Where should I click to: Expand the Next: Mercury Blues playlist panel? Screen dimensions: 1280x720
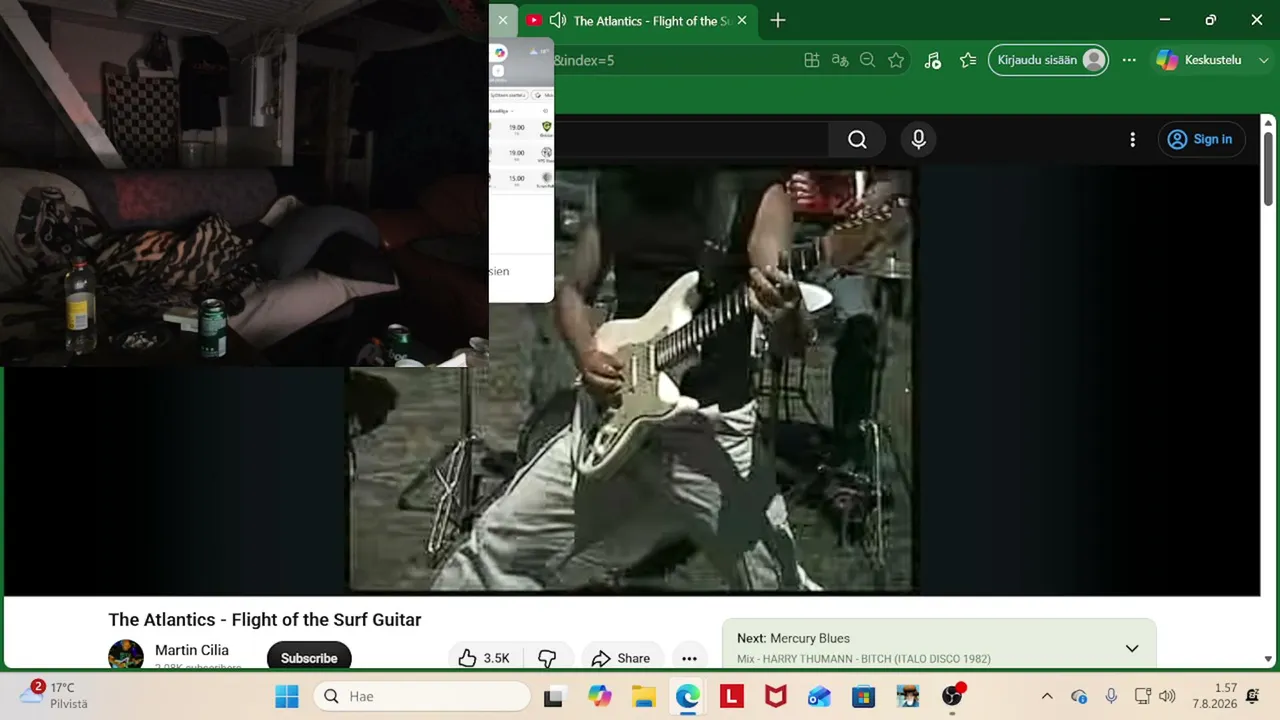pos(1132,648)
